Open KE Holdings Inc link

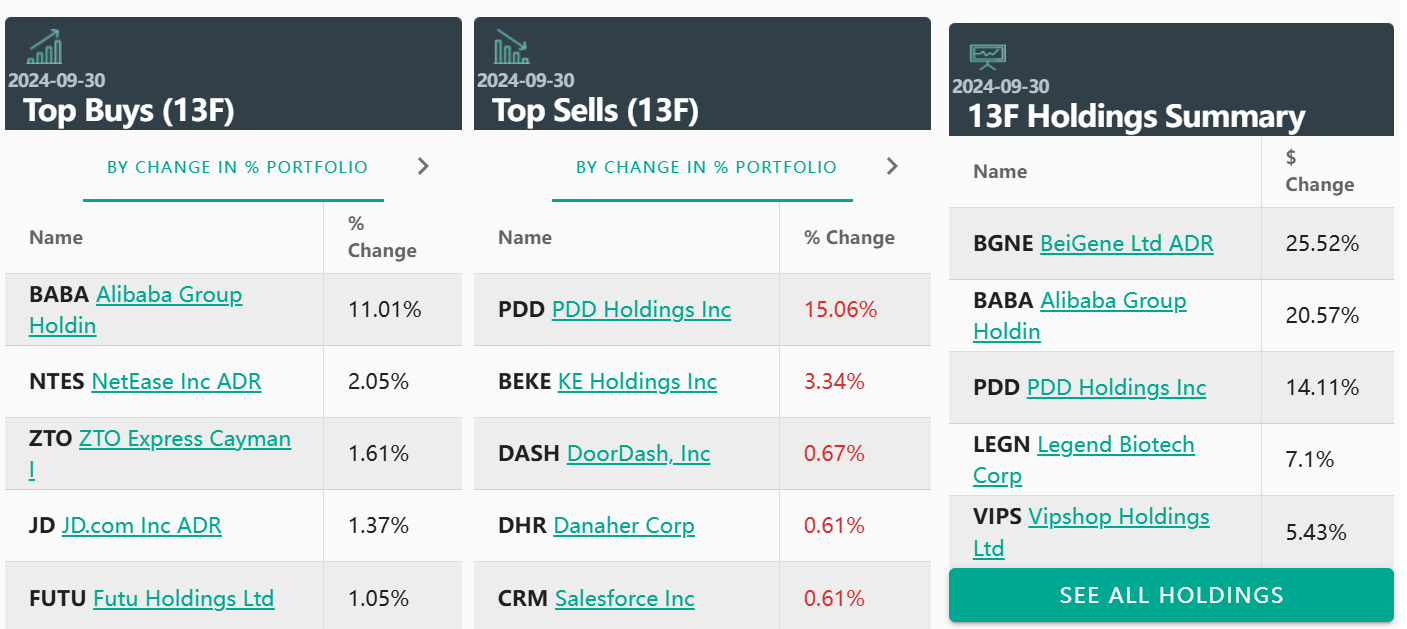click(637, 382)
